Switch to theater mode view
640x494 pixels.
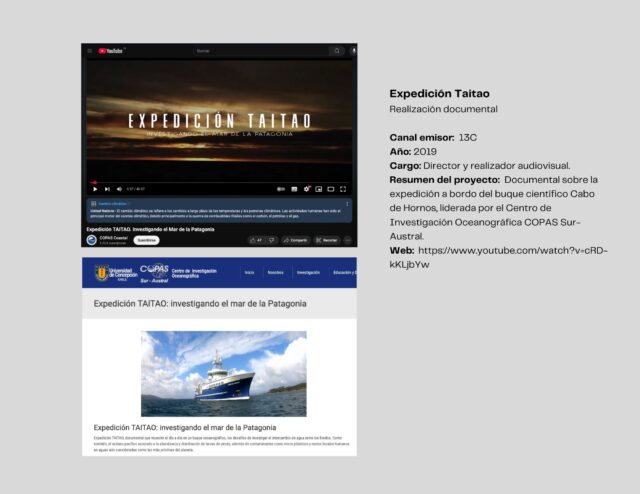pos(330,189)
